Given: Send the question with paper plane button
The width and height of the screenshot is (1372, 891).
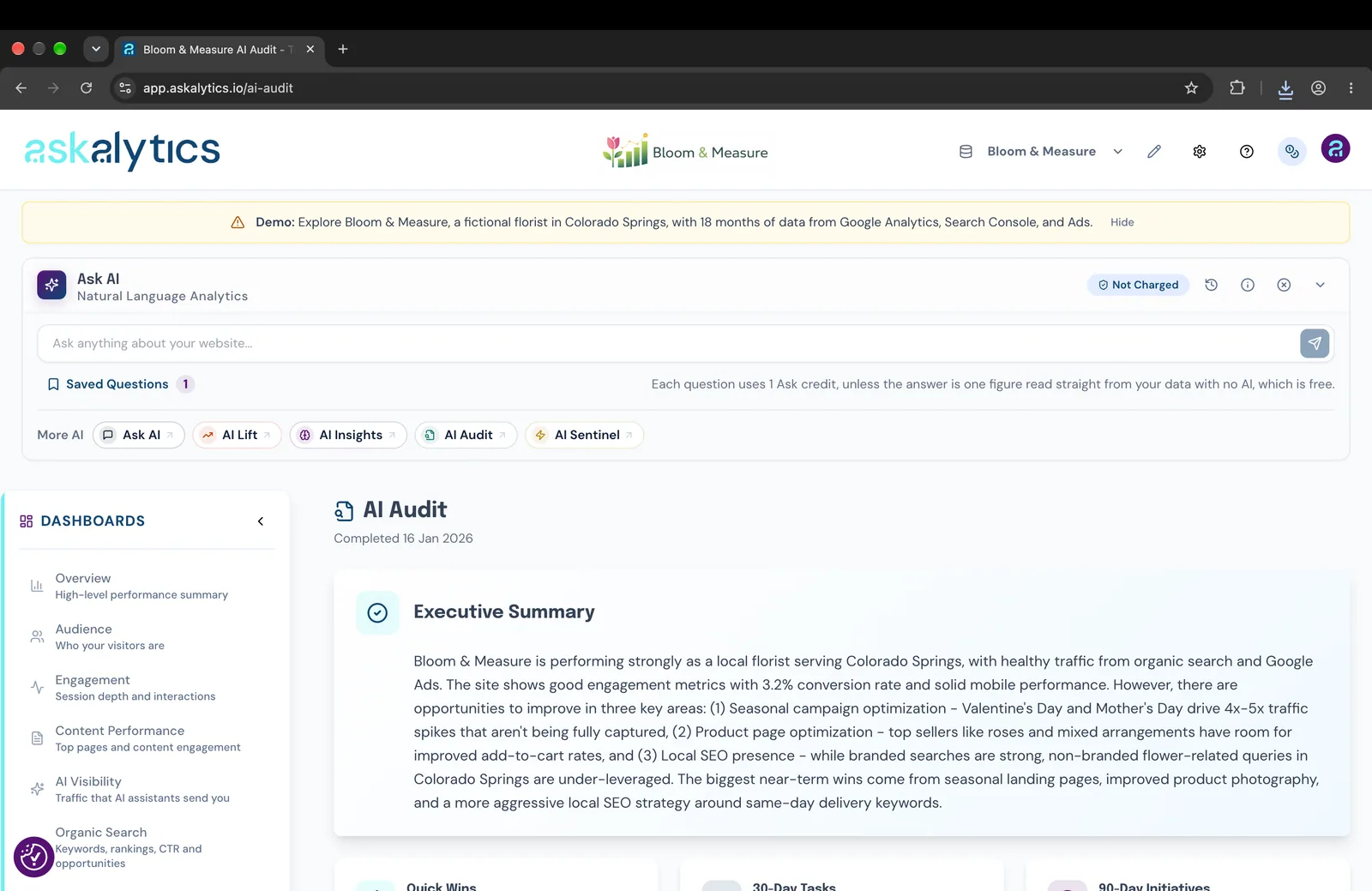Looking at the screenshot, I should pos(1315,343).
